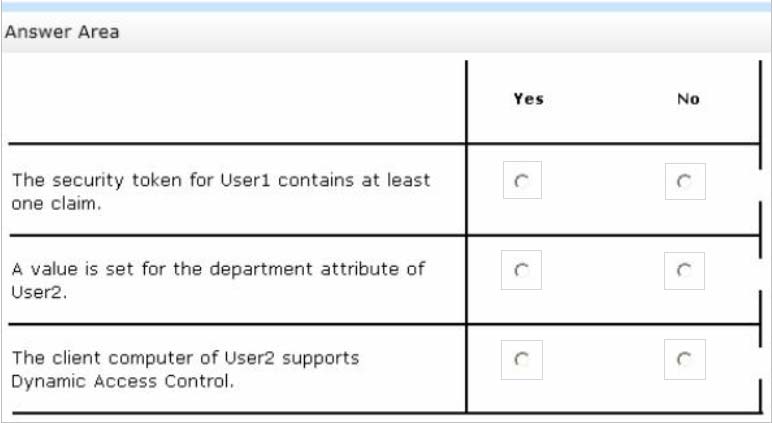Click the word department in second statement
This screenshot has height=423, width=772.
click(261, 270)
